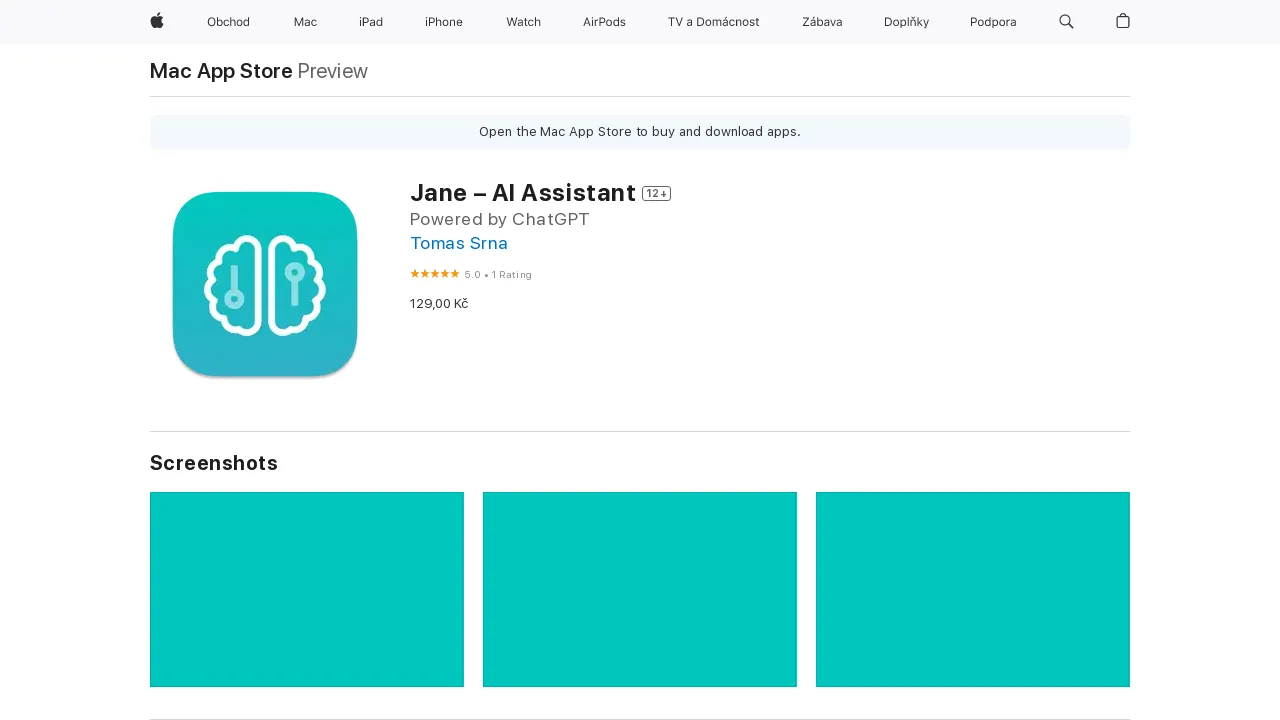
Task: Select the rightmost screenshot image
Action: click(x=972, y=589)
